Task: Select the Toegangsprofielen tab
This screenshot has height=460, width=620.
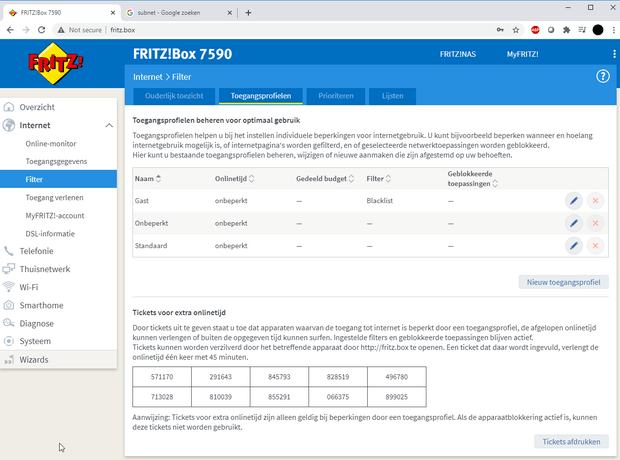Action: point(261,96)
